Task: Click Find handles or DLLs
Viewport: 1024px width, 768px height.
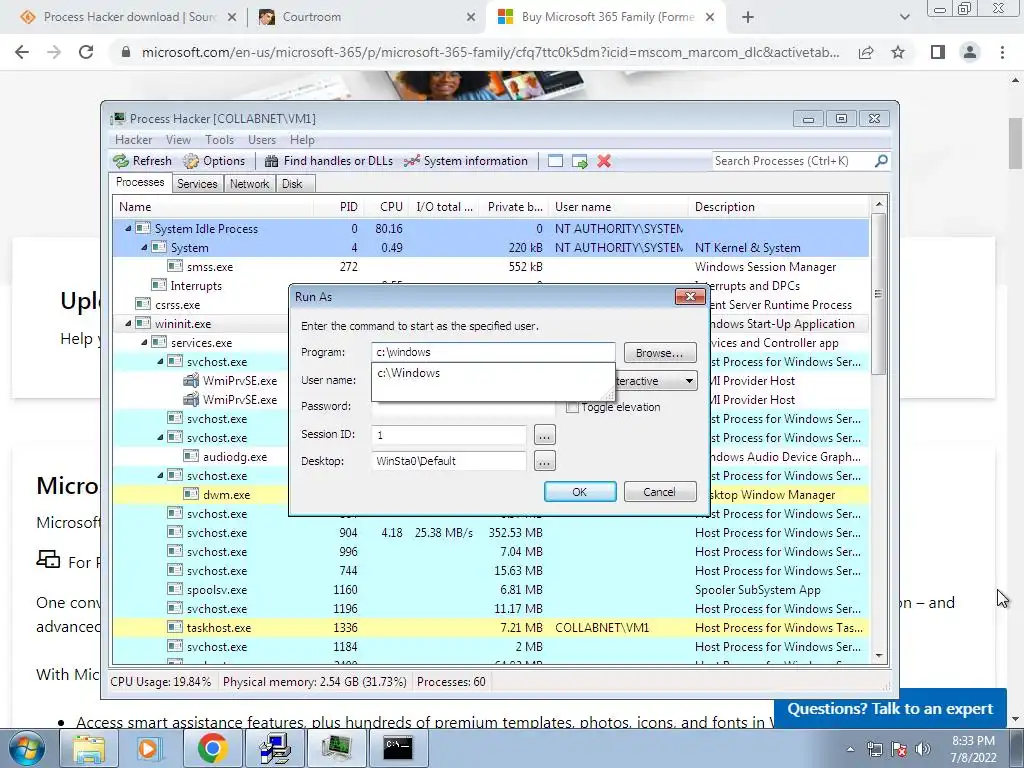Action: [328, 161]
